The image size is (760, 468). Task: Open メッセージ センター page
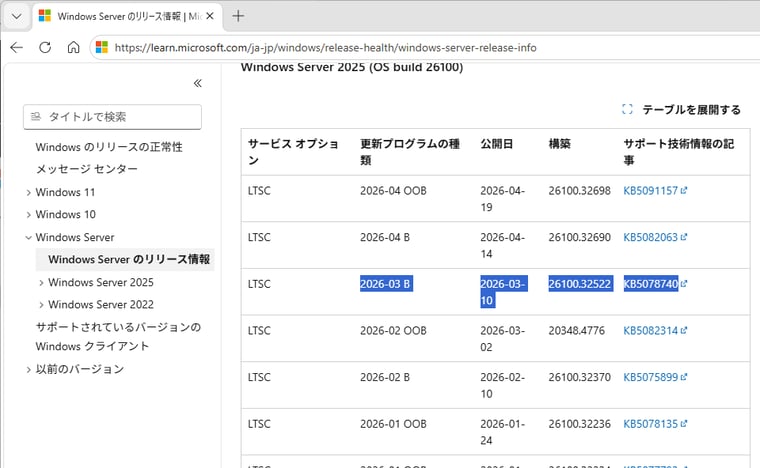(x=87, y=169)
